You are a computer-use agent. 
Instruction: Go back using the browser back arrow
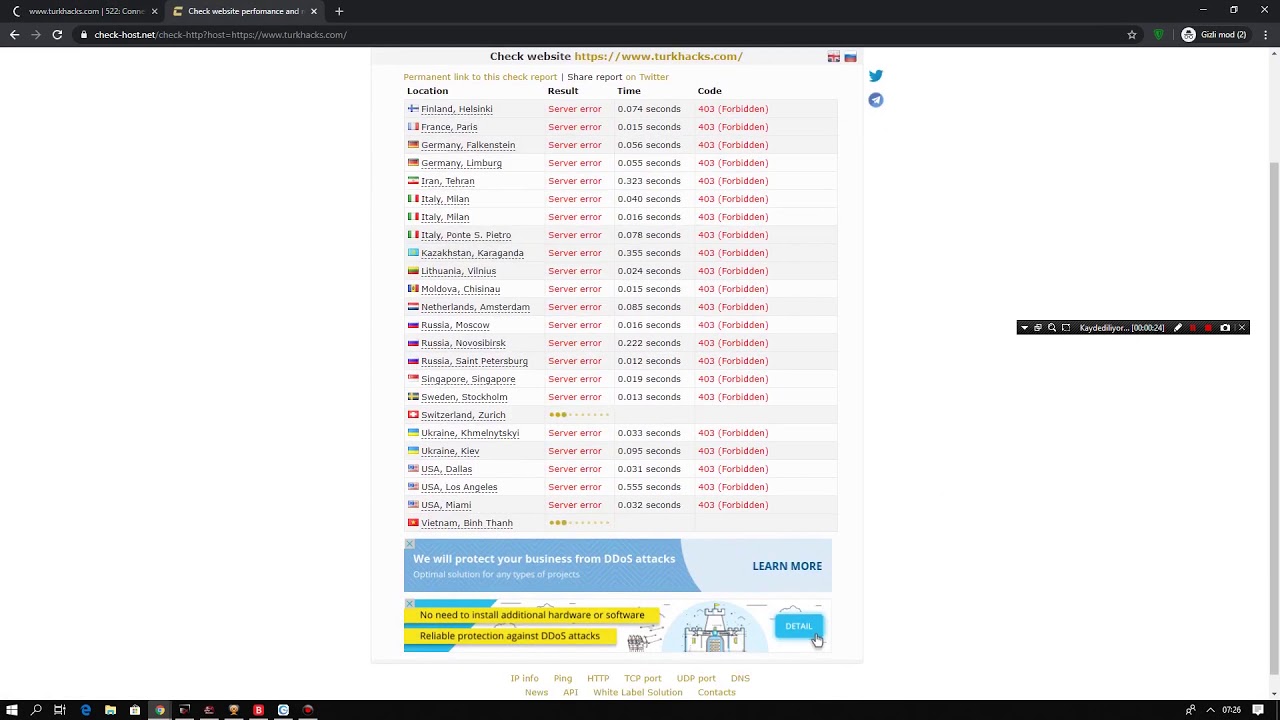click(x=14, y=35)
